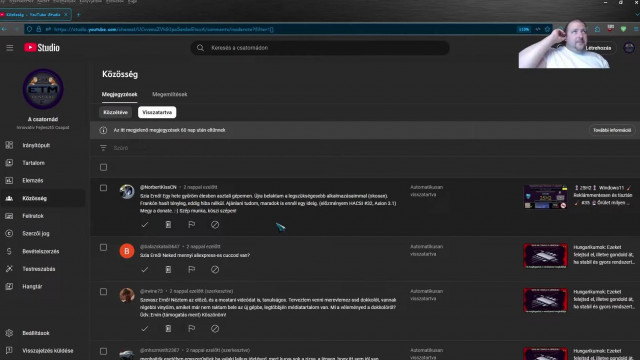Approve the dokkoló comment with checkmark
Image resolution: width=640 pixels, height=360 pixels.
[144, 329]
